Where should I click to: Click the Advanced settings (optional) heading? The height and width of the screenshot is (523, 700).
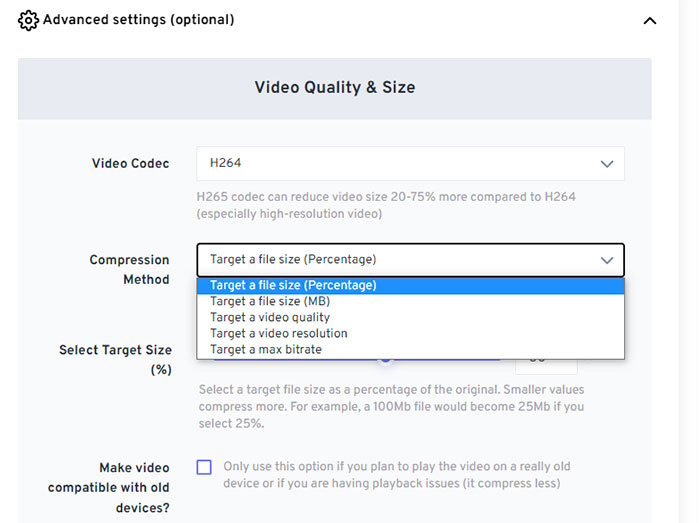click(138, 20)
